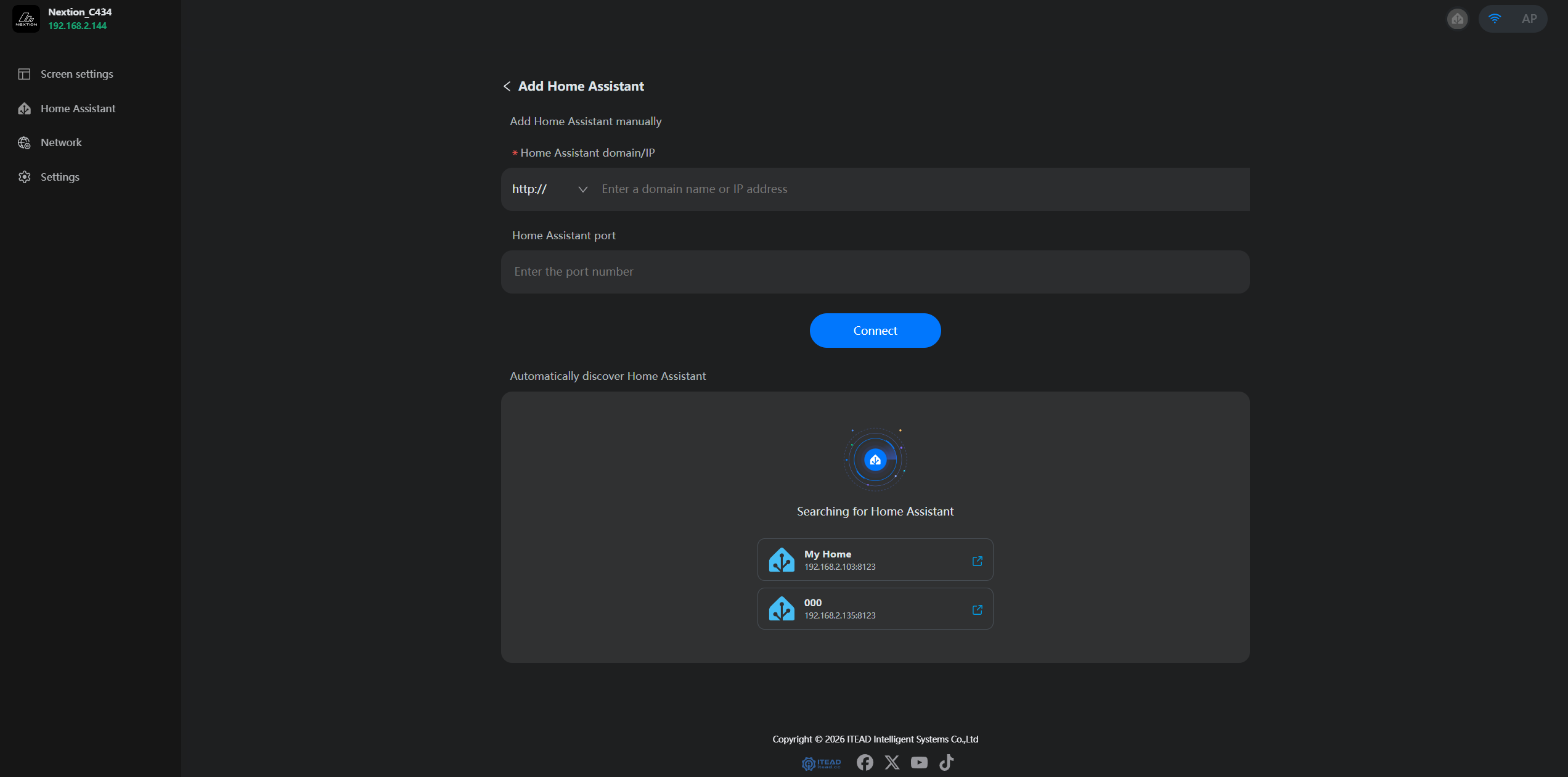Click the Add Home Assistant title
Viewport: 1568px width, 777px height.
pos(581,86)
